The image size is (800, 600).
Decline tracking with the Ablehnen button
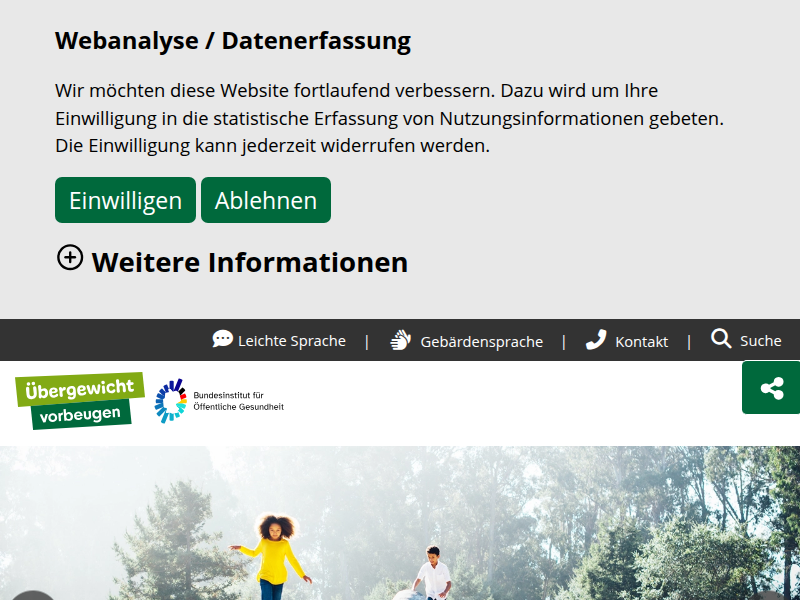(x=265, y=199)
